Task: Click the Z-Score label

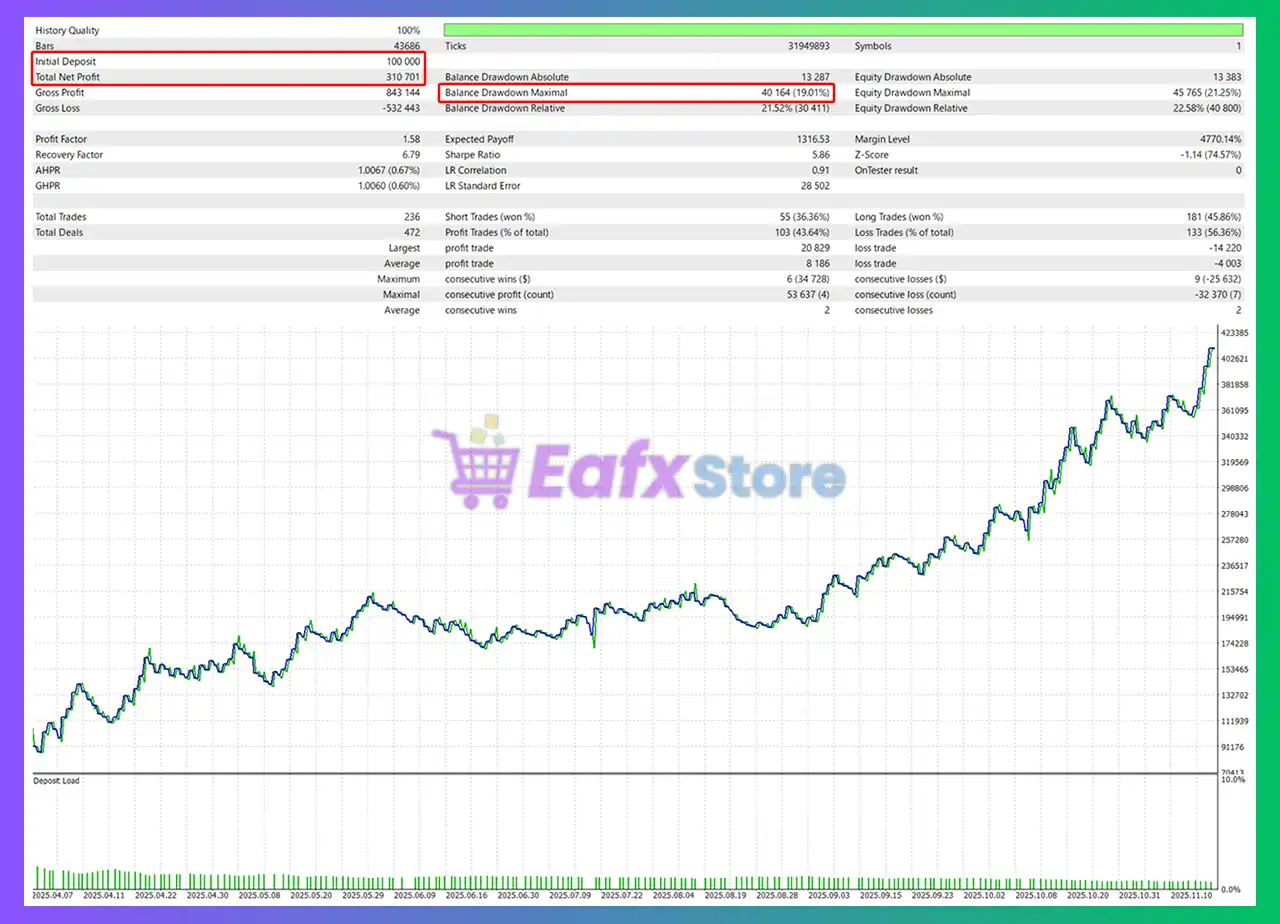Action: (x=872, y=155)
